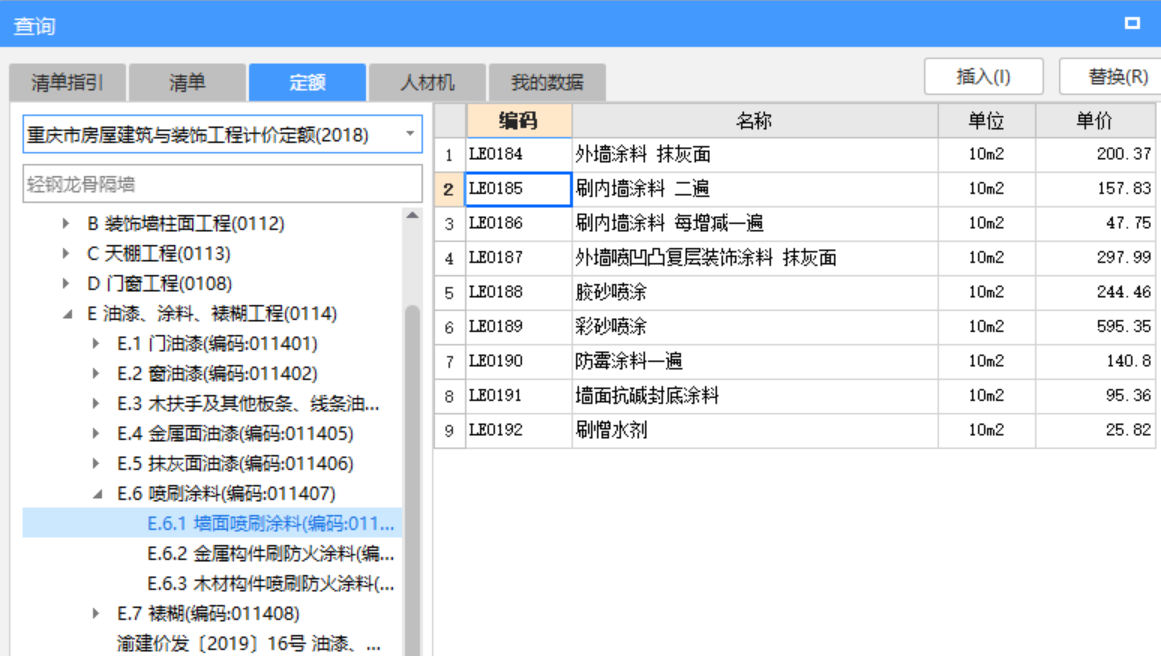Expand E.7 裱糊 node

pos(96,614)
